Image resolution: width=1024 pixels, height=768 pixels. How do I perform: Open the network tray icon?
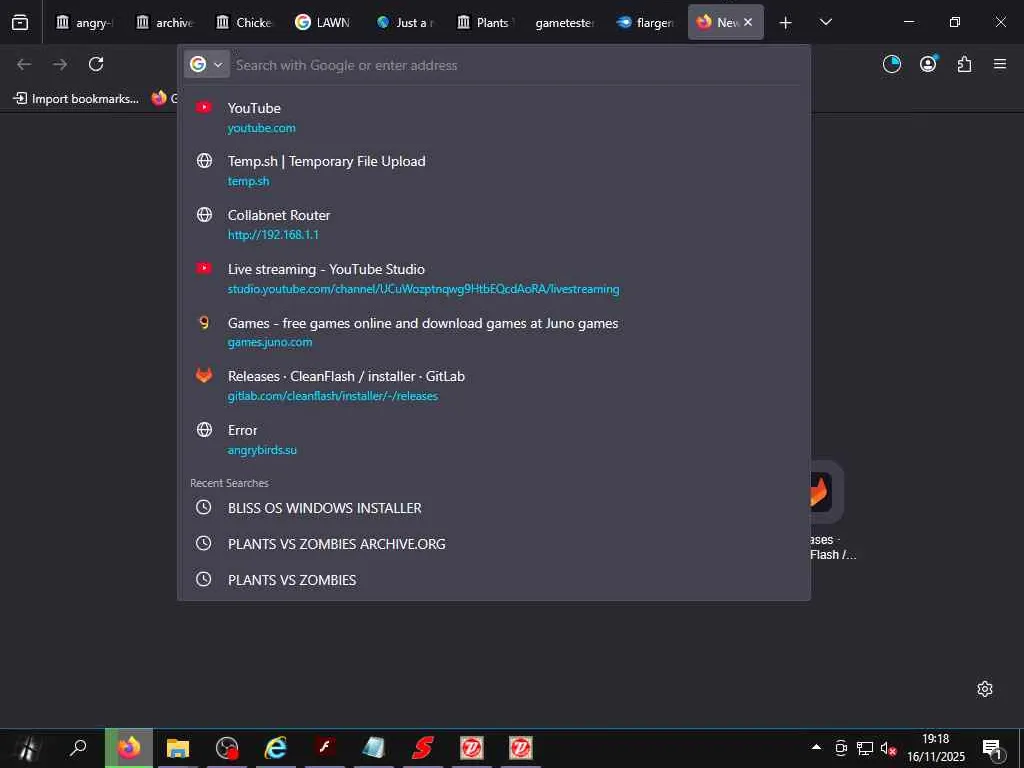click(x=865, y=748)
